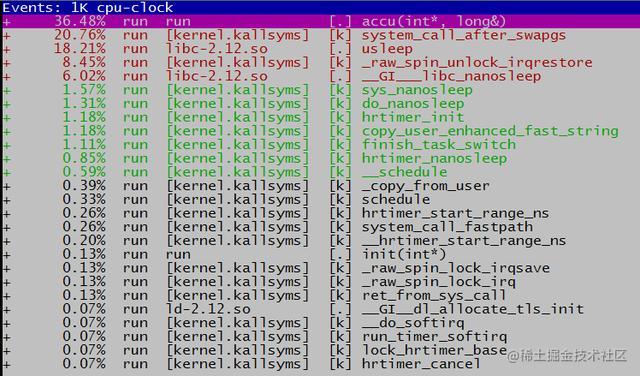This screenshot has width=640, height=376.
Task: Select the __GI__dl_allocate_tls_init symbol
Action: coord(473,309)
